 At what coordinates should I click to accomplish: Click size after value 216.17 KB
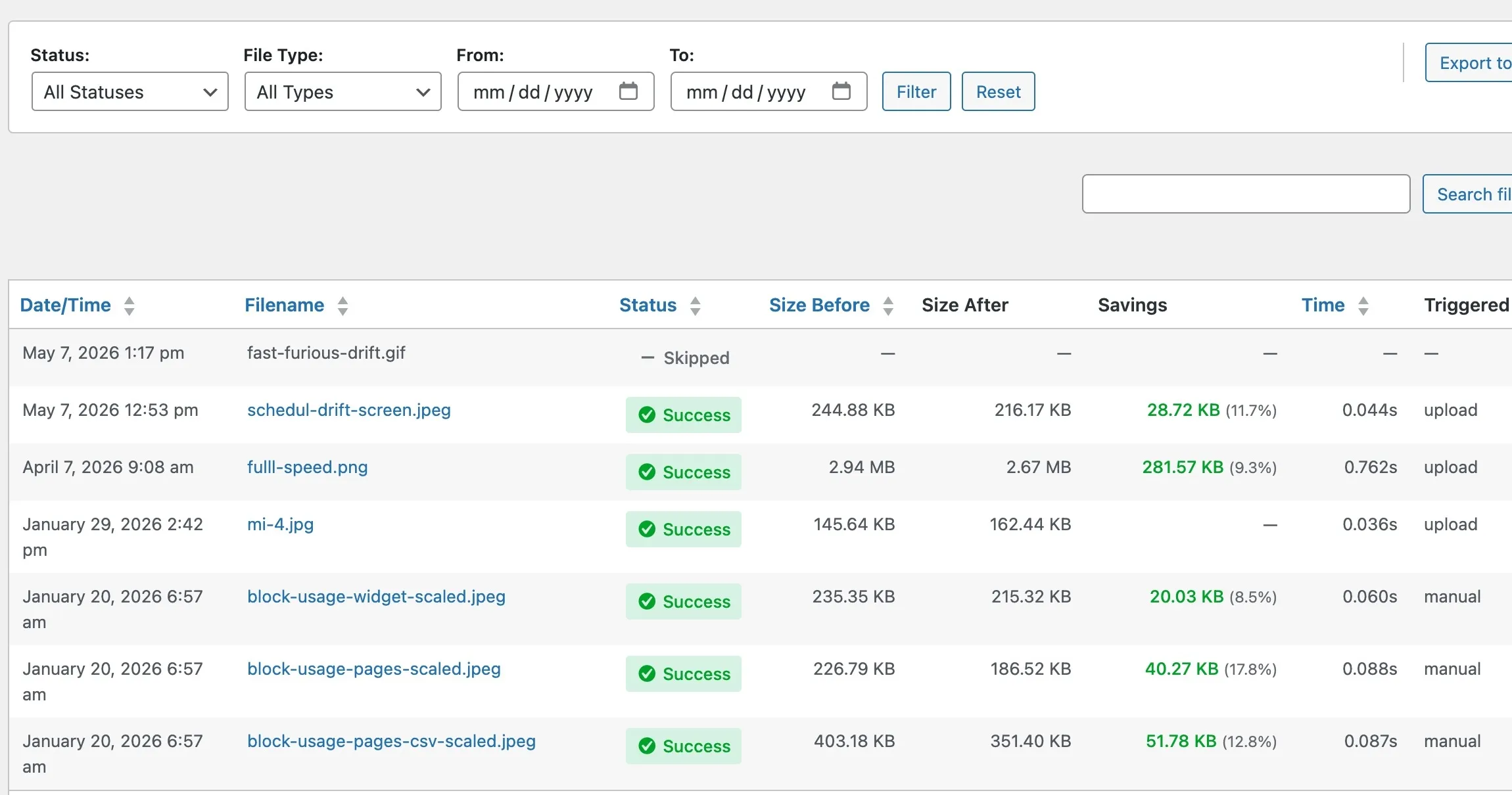(x=1033, y=410)
